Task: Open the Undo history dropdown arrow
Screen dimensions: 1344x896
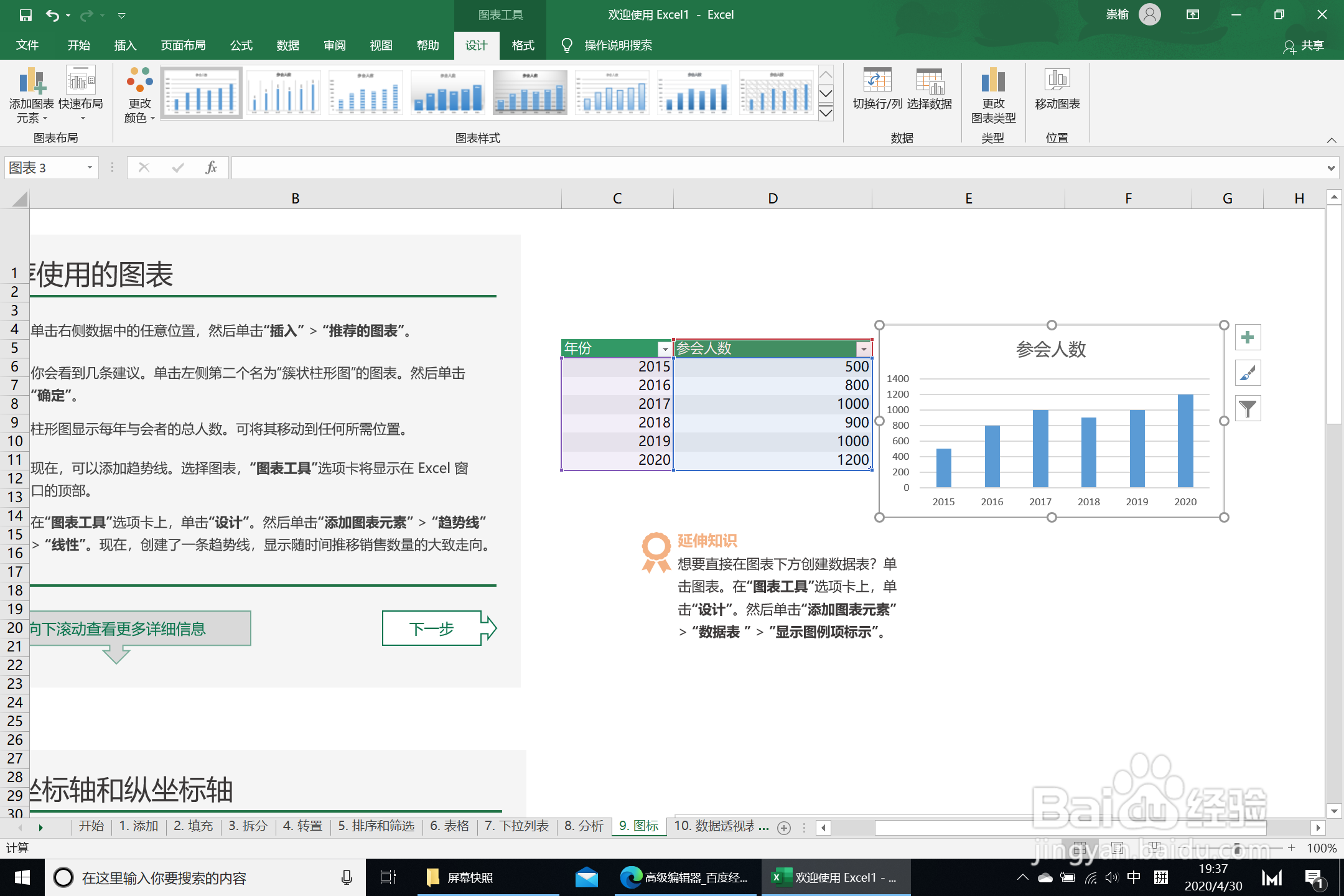Action: [x=68, y=15]
